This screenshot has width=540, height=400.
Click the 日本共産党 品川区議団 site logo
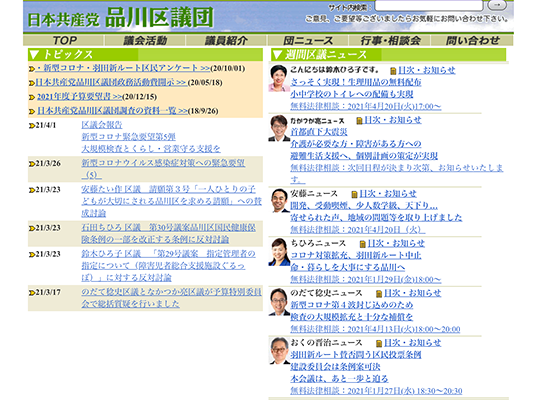(x=120, y=18)
